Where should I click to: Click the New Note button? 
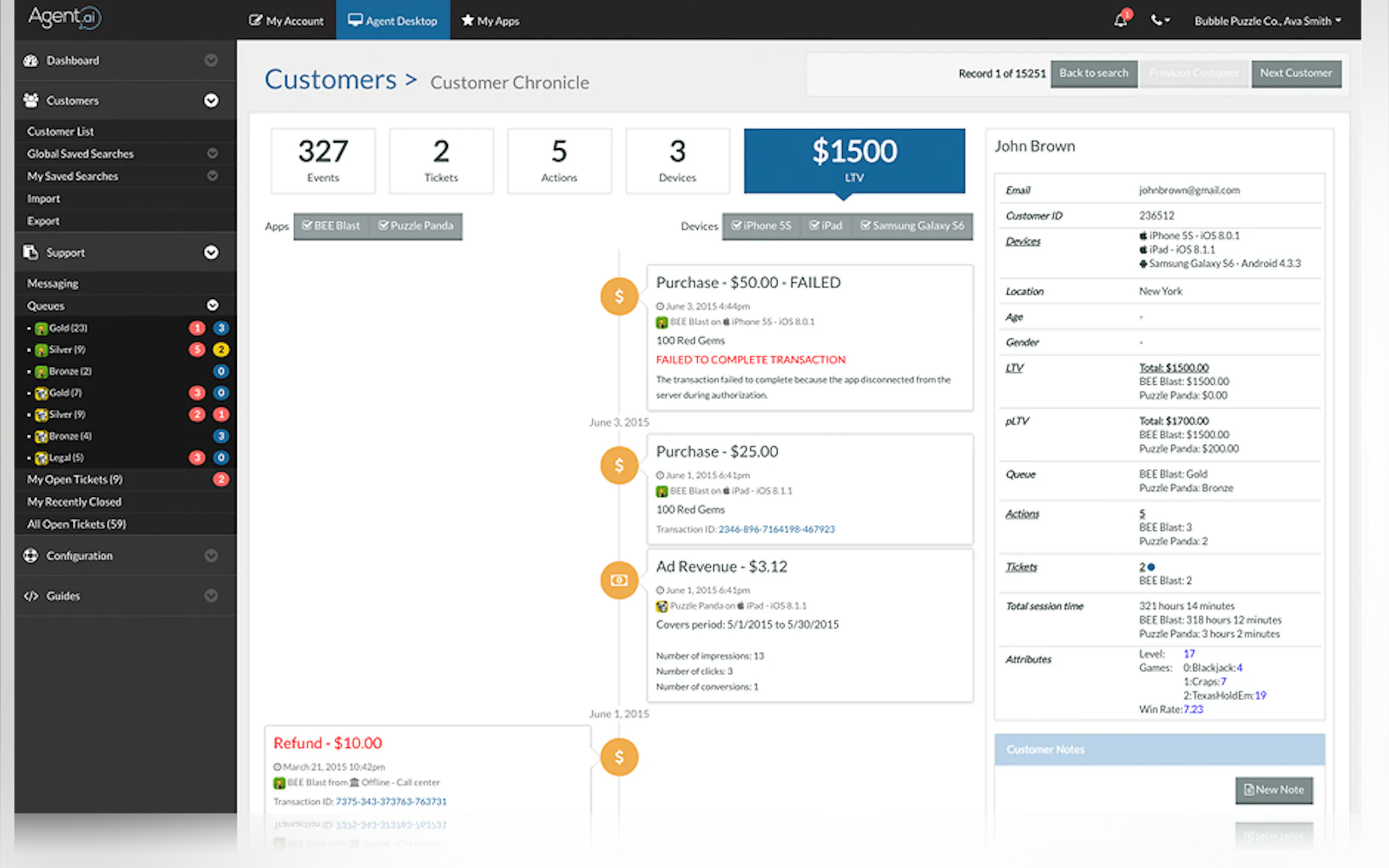(1273, 790)
